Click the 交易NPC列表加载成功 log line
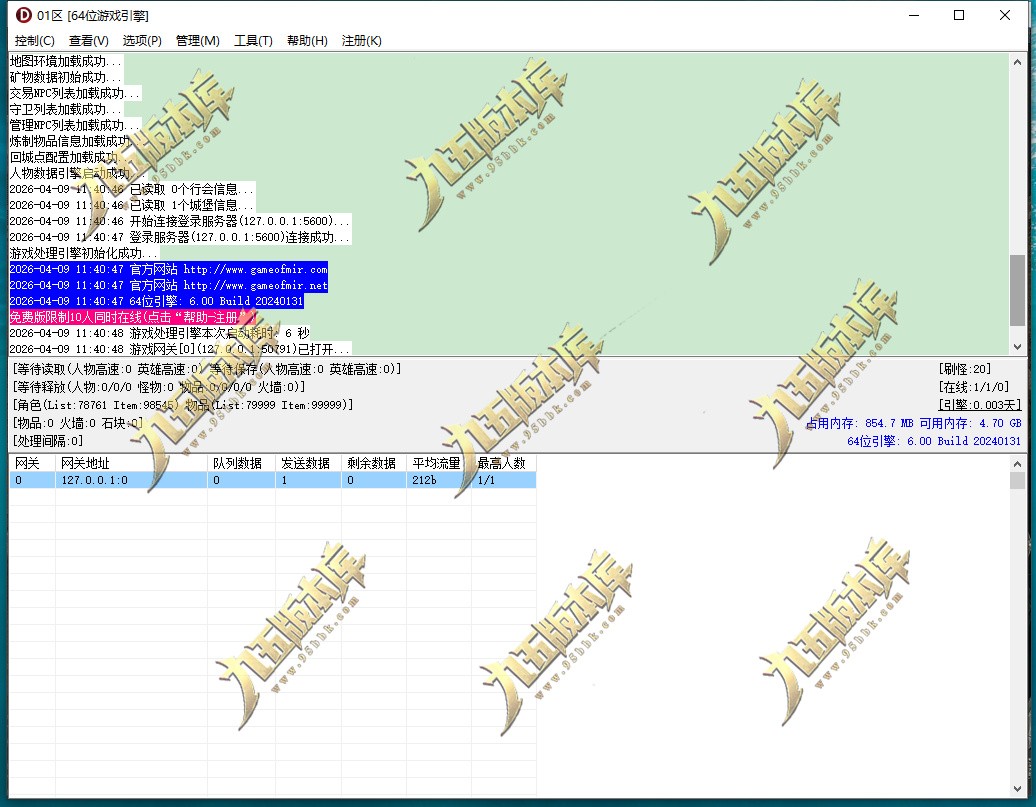Viewport: 1036px width, 807px height. [75, 93]
